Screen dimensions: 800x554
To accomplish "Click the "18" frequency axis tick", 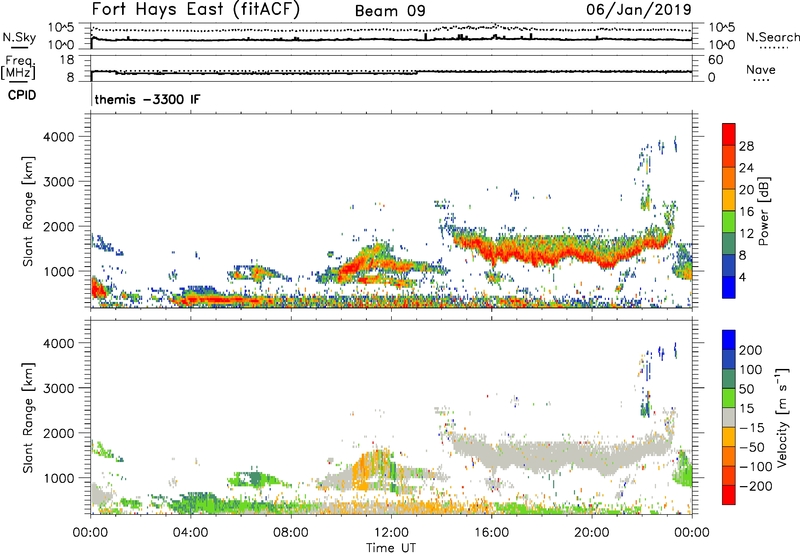I will tap(67, 60).
